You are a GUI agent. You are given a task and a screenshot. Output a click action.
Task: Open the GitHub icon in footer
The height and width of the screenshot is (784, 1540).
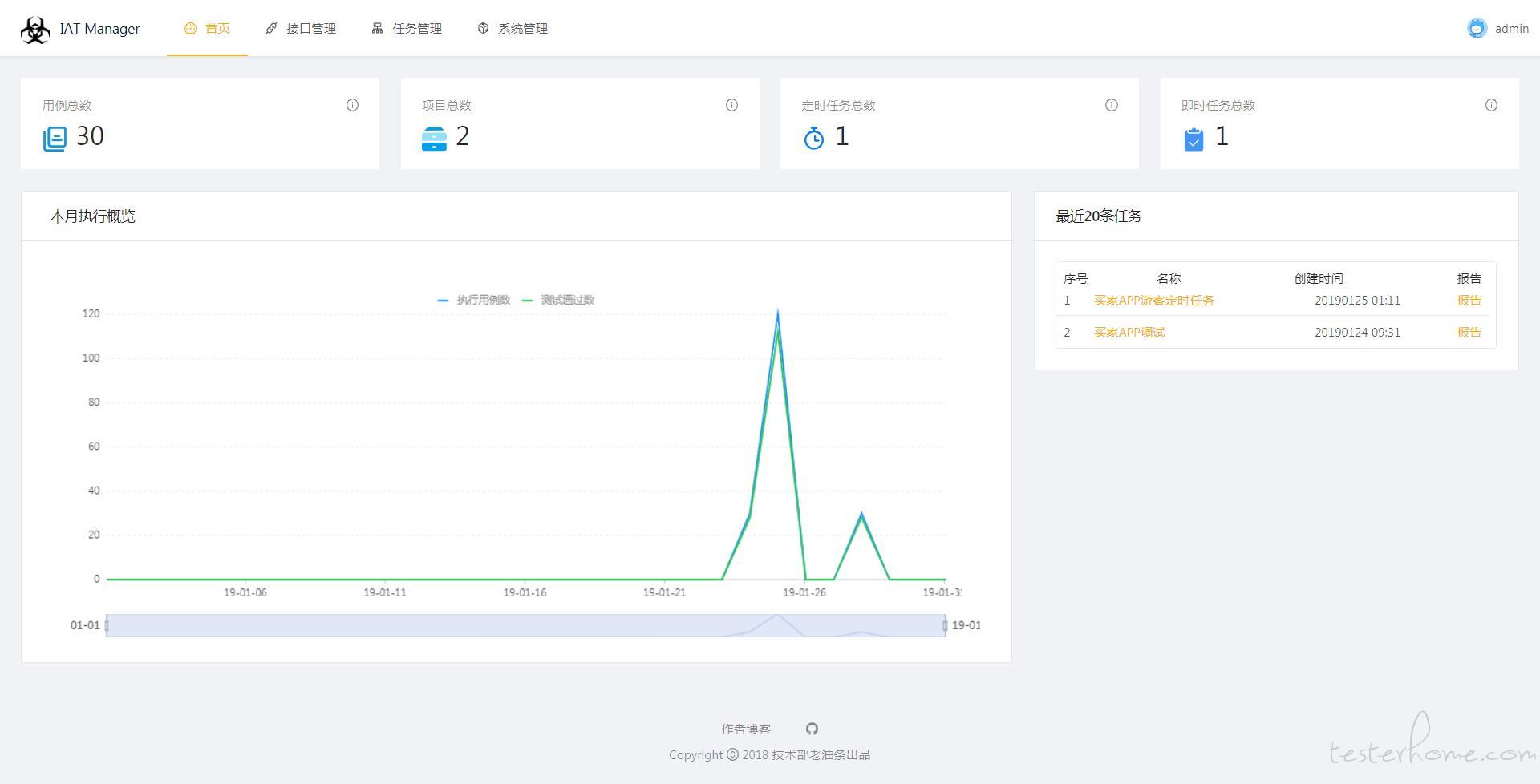[812, 729]
